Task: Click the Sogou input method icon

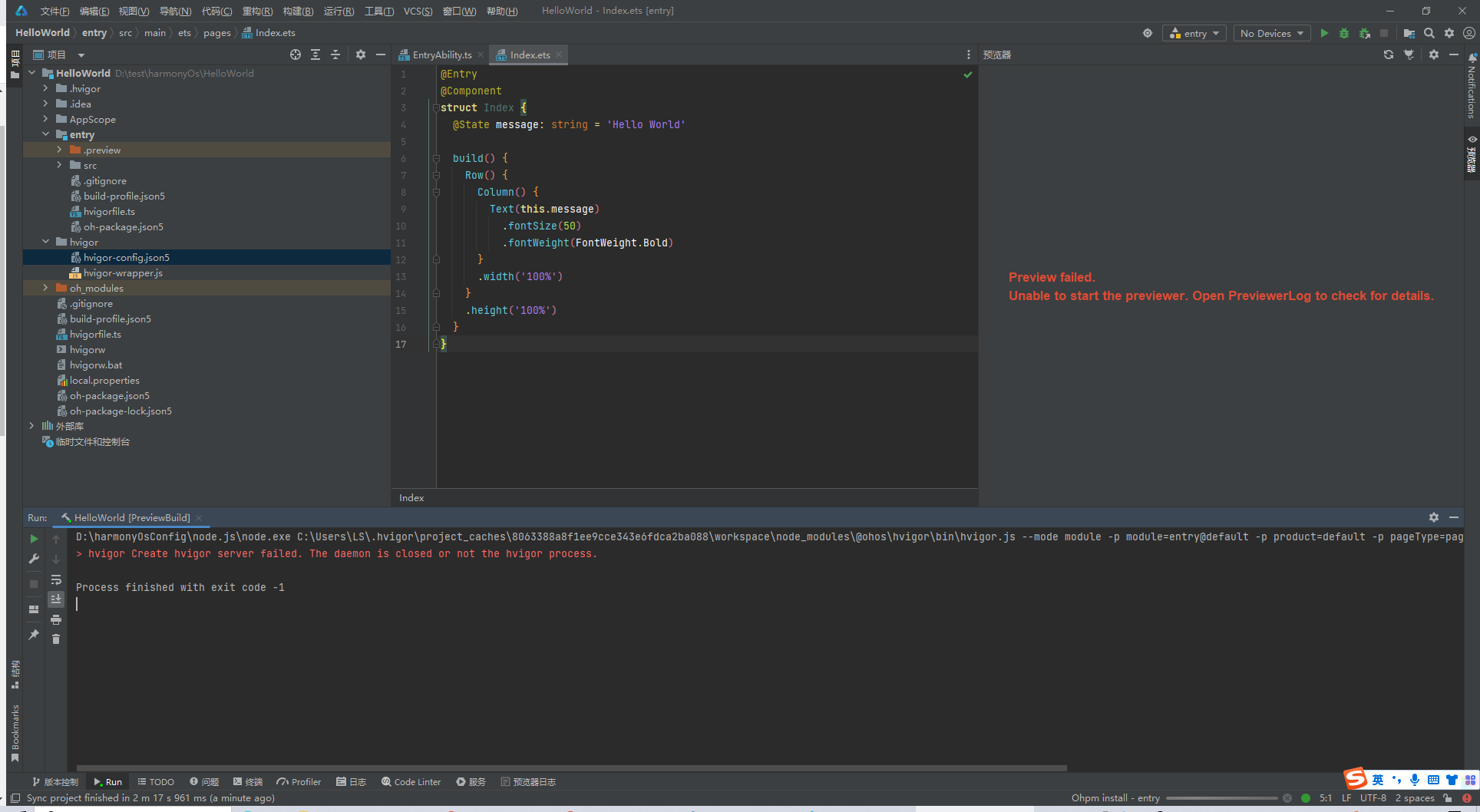Action: (x=1356, y=778)
